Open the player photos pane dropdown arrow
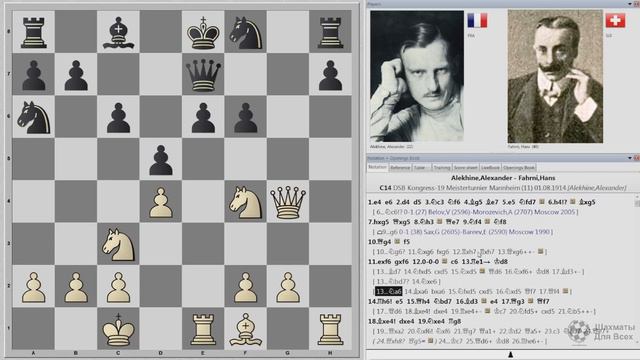Screen dimensions: 640x360 (x=629, y=4)
